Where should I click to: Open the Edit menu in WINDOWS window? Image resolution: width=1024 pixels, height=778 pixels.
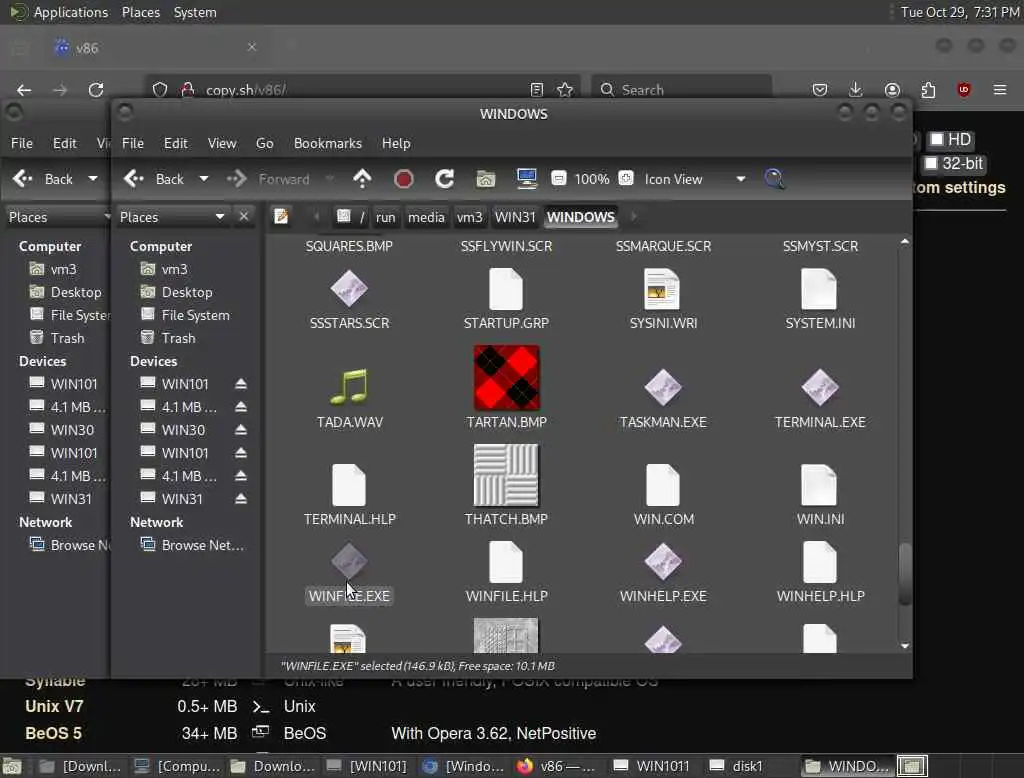[x=176, y=143]
